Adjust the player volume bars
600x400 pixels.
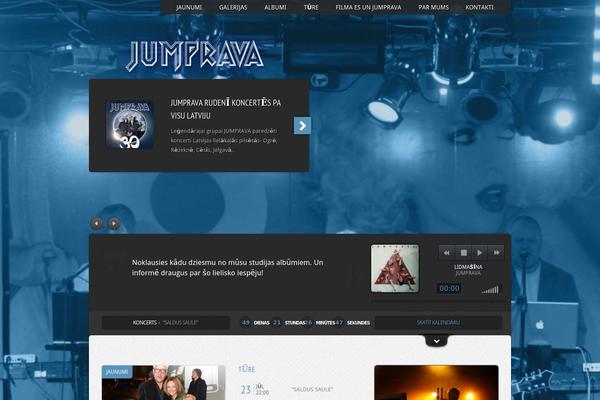point(491,289)
